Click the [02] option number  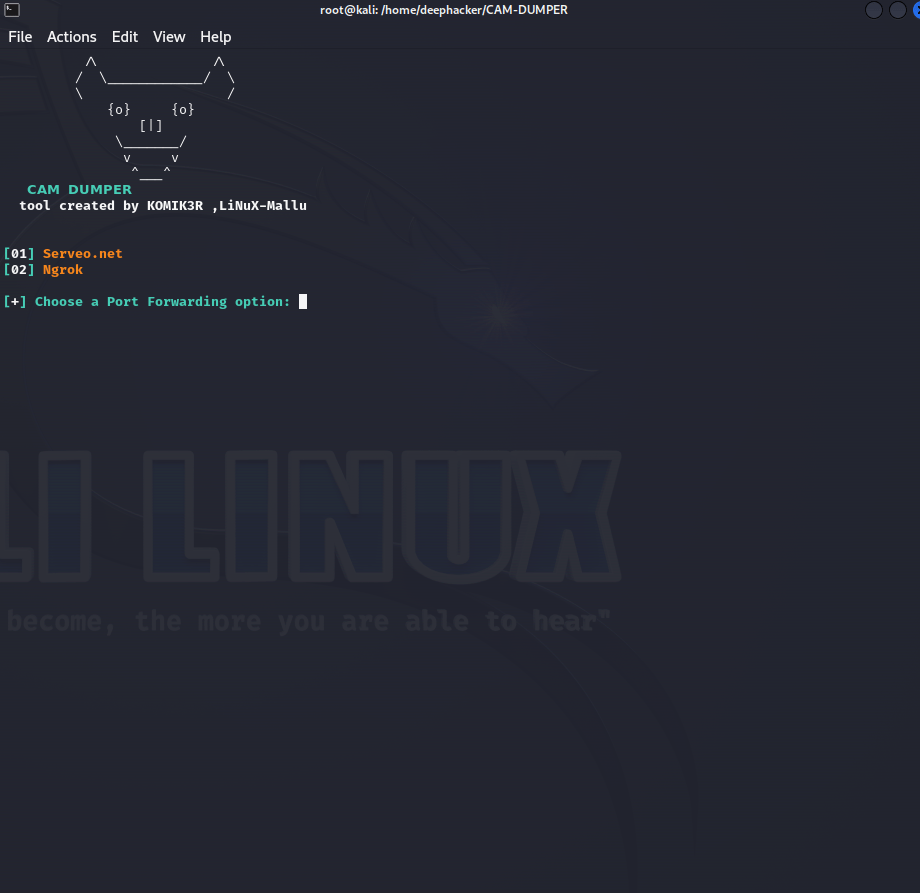(19, 270)
